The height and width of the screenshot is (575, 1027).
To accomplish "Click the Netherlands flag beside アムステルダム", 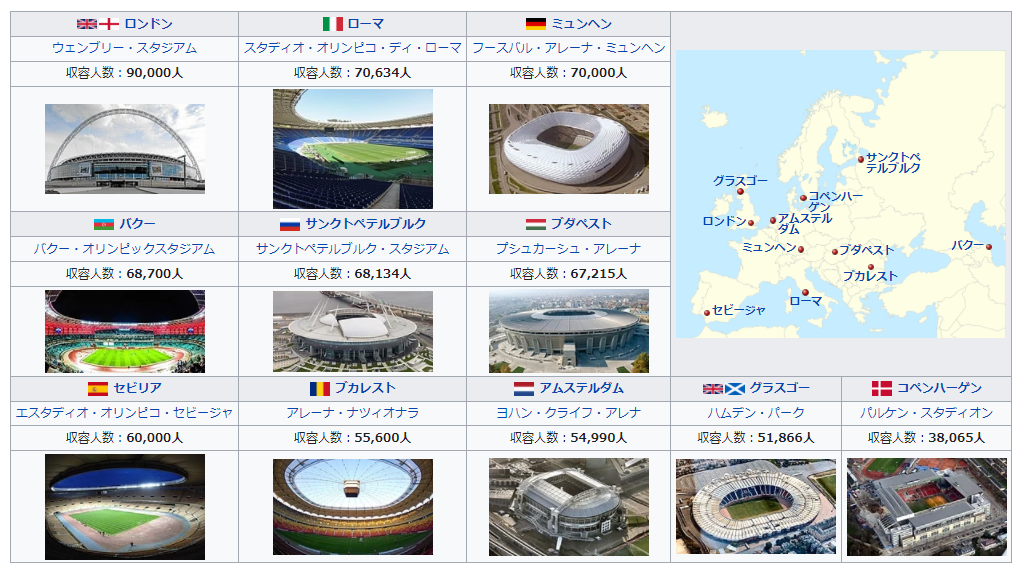I will point(524,389).
